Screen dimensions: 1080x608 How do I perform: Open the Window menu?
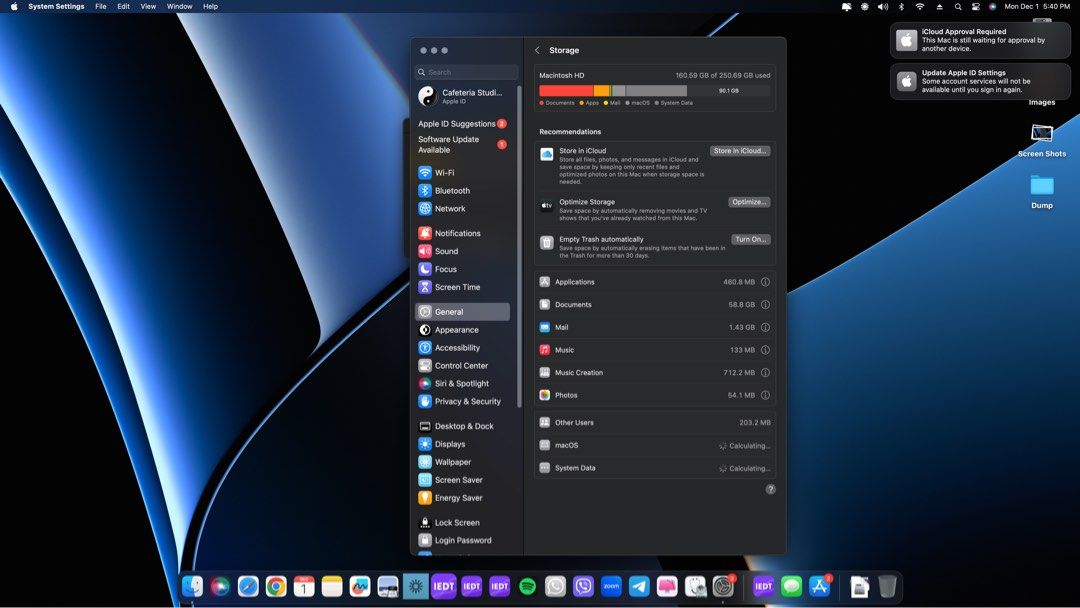179,6
